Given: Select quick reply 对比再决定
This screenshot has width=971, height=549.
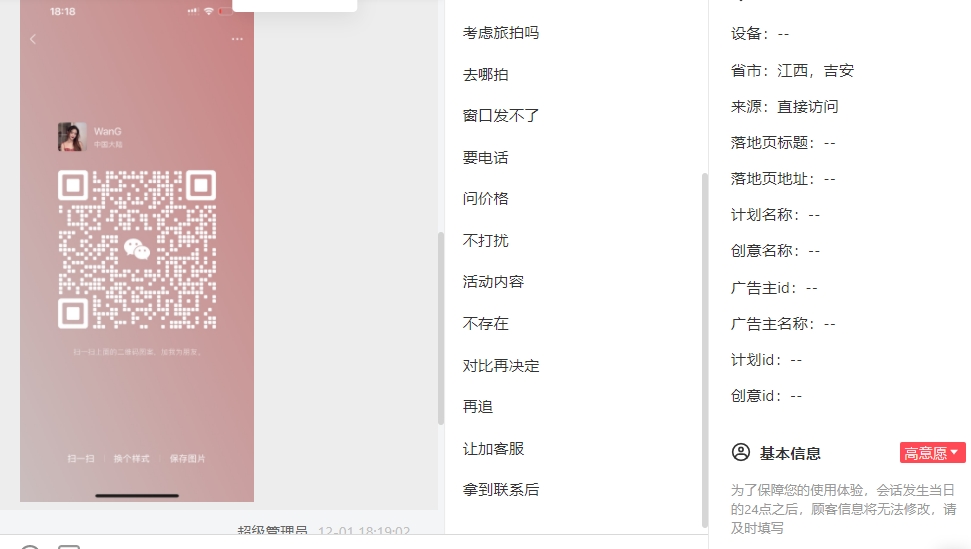Looking at the screenshot, I should (500, 365).
